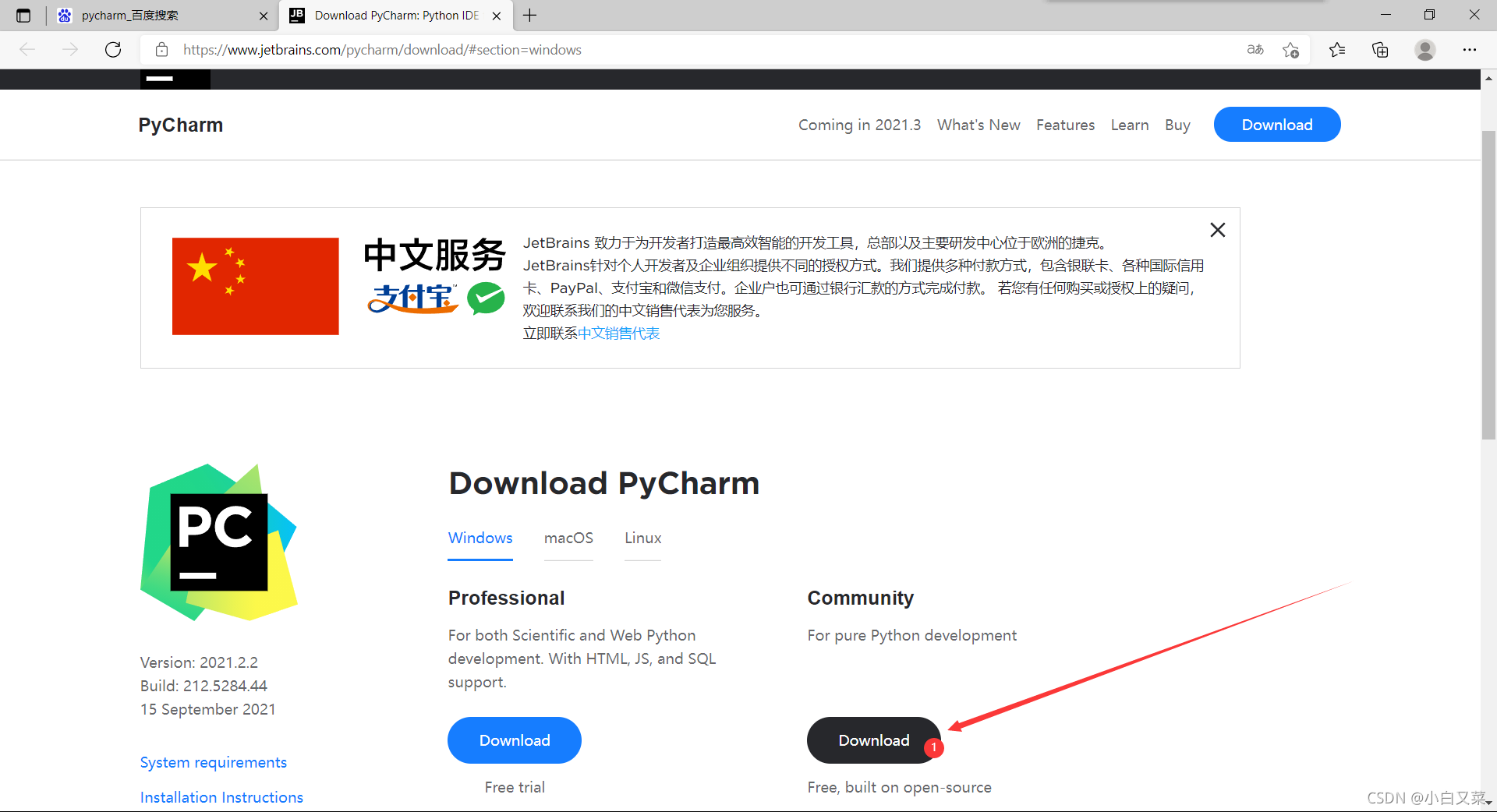Download the Professional edition
This screenshot has height=812, width=1497.
pos(515,740)
